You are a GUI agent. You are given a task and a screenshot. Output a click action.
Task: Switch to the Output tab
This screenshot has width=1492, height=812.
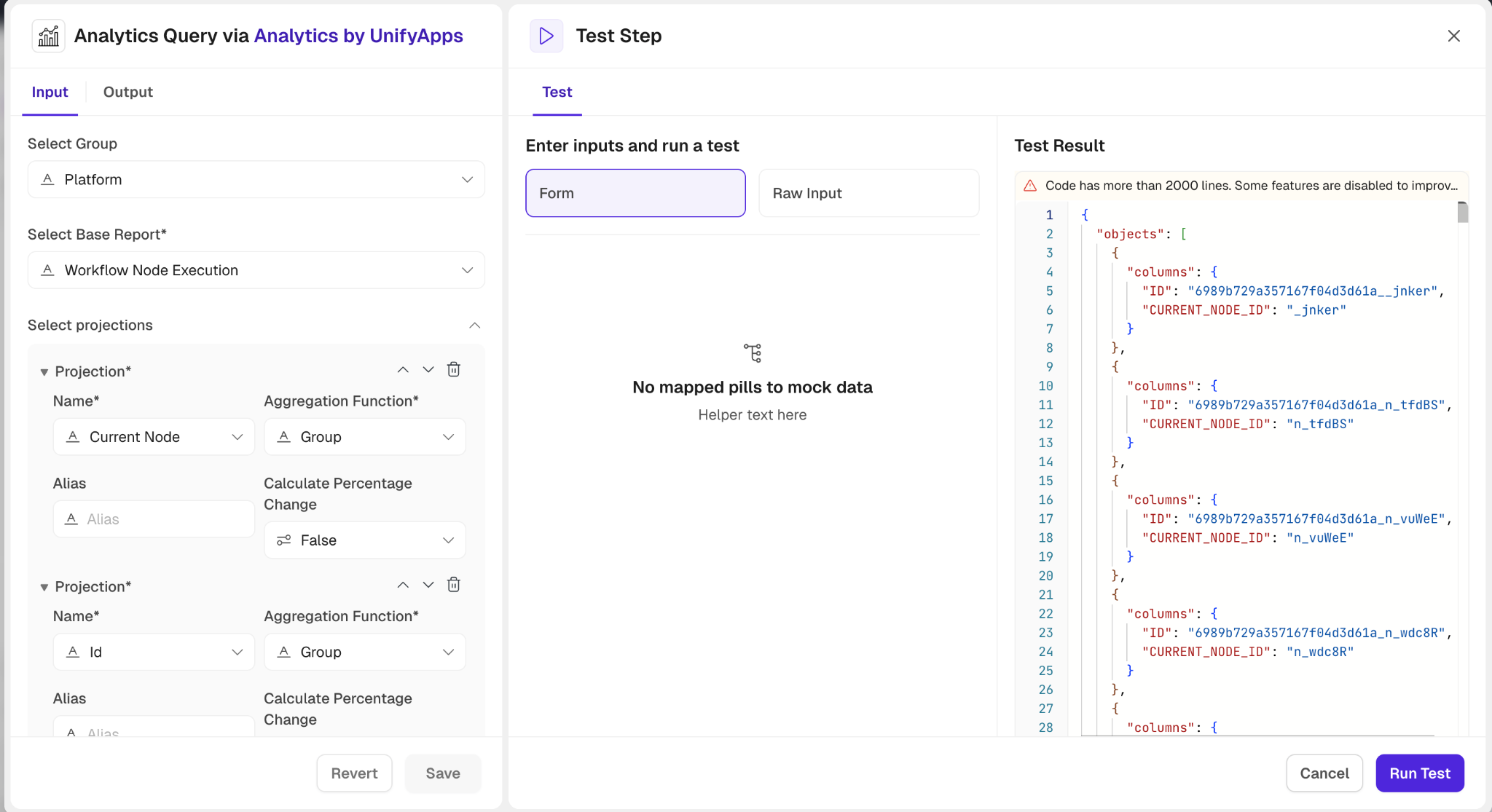click(x=127, y=92)
